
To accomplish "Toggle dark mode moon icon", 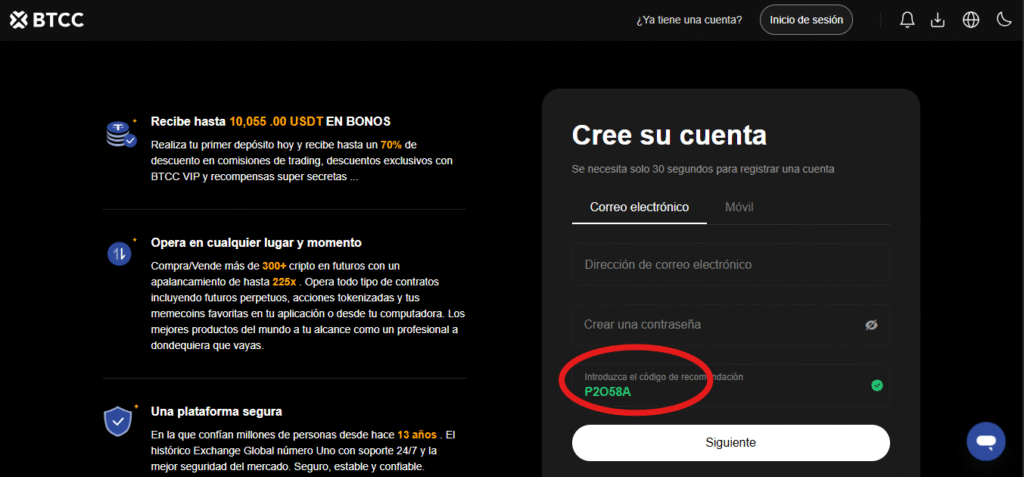I will coord(1004,20).
